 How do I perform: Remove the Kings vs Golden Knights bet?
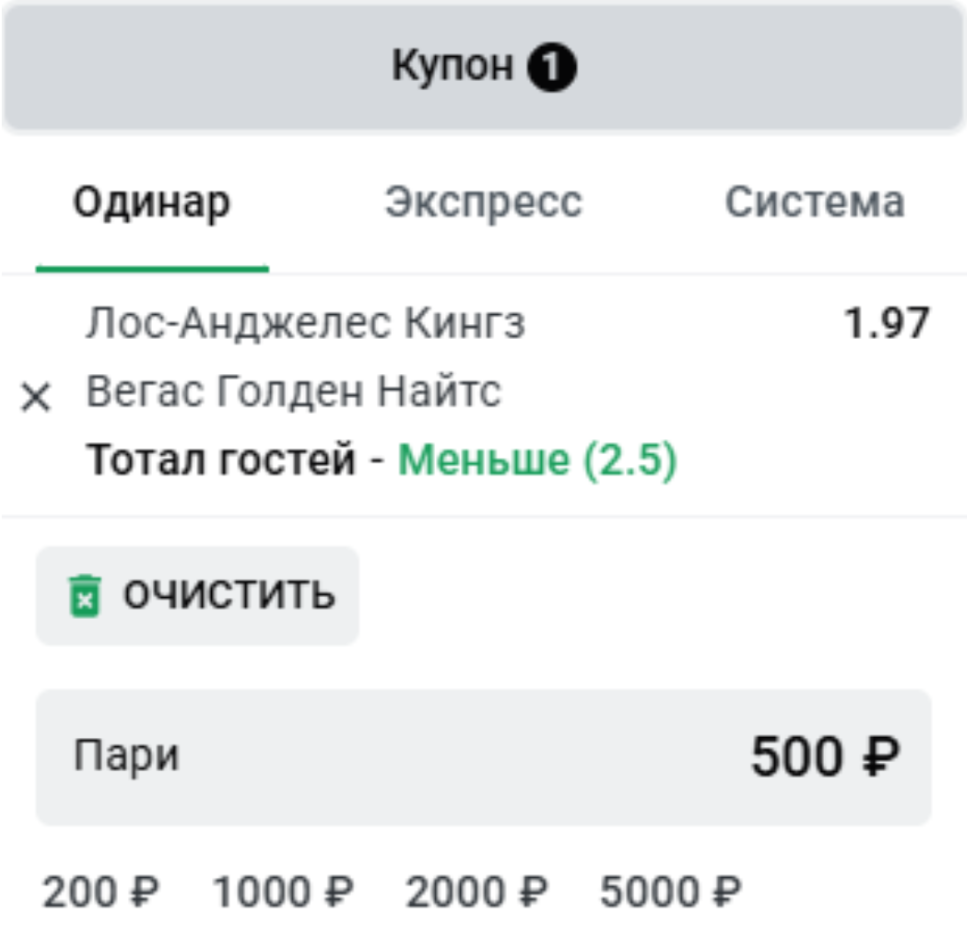(x=36, y=397)
